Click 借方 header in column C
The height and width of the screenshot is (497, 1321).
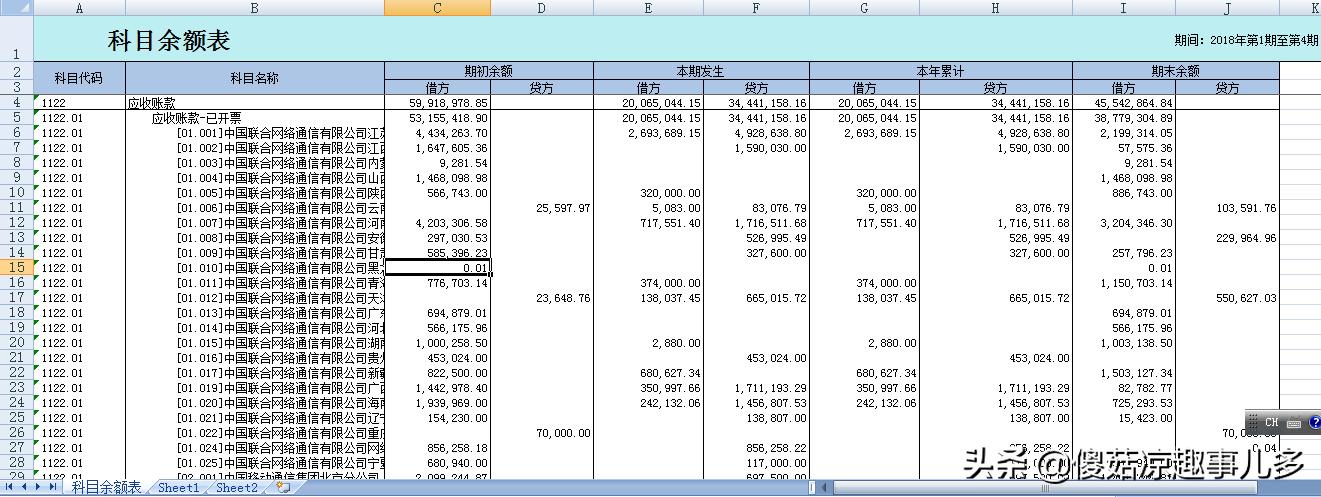(437, 88)
